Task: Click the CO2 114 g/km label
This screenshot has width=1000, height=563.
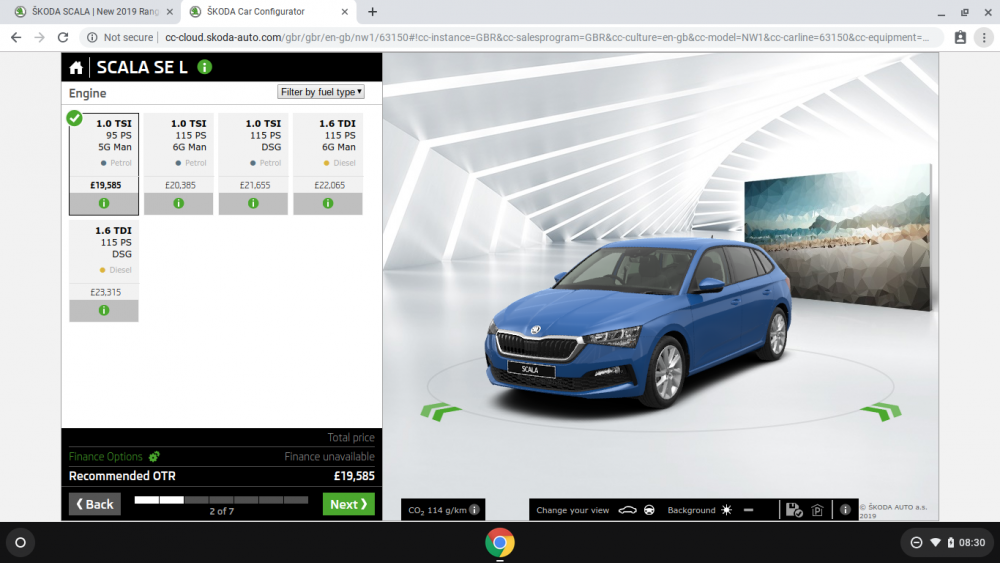Action: click(438, 510)
